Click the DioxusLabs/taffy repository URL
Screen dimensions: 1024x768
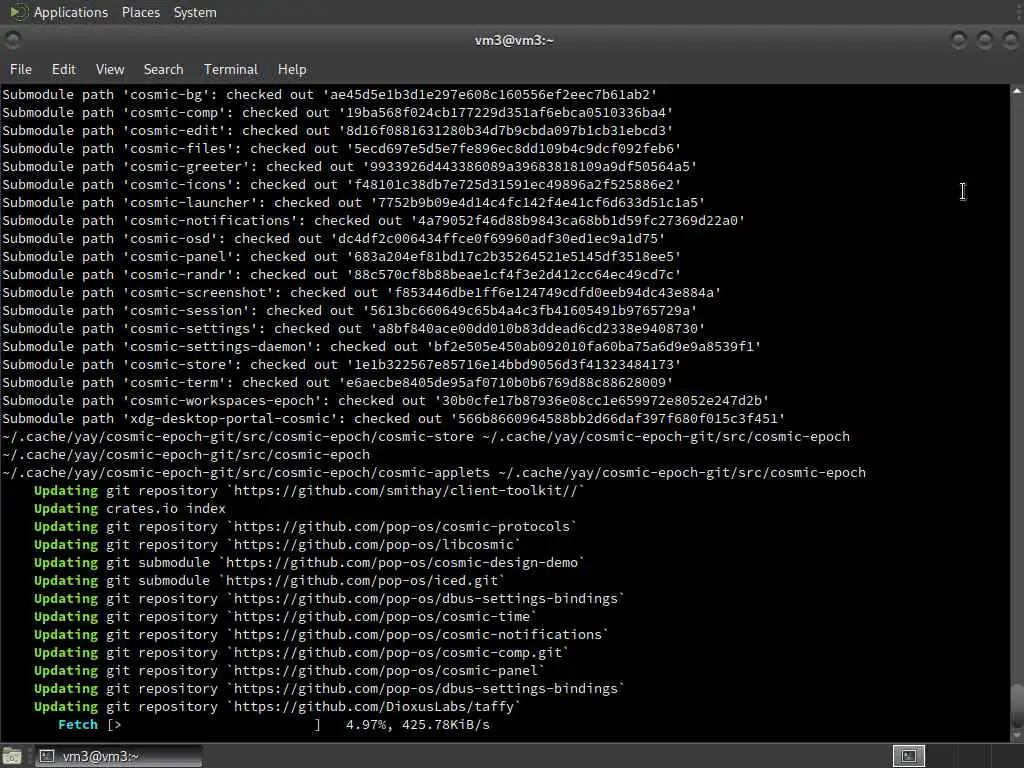(x=374, y=707)
